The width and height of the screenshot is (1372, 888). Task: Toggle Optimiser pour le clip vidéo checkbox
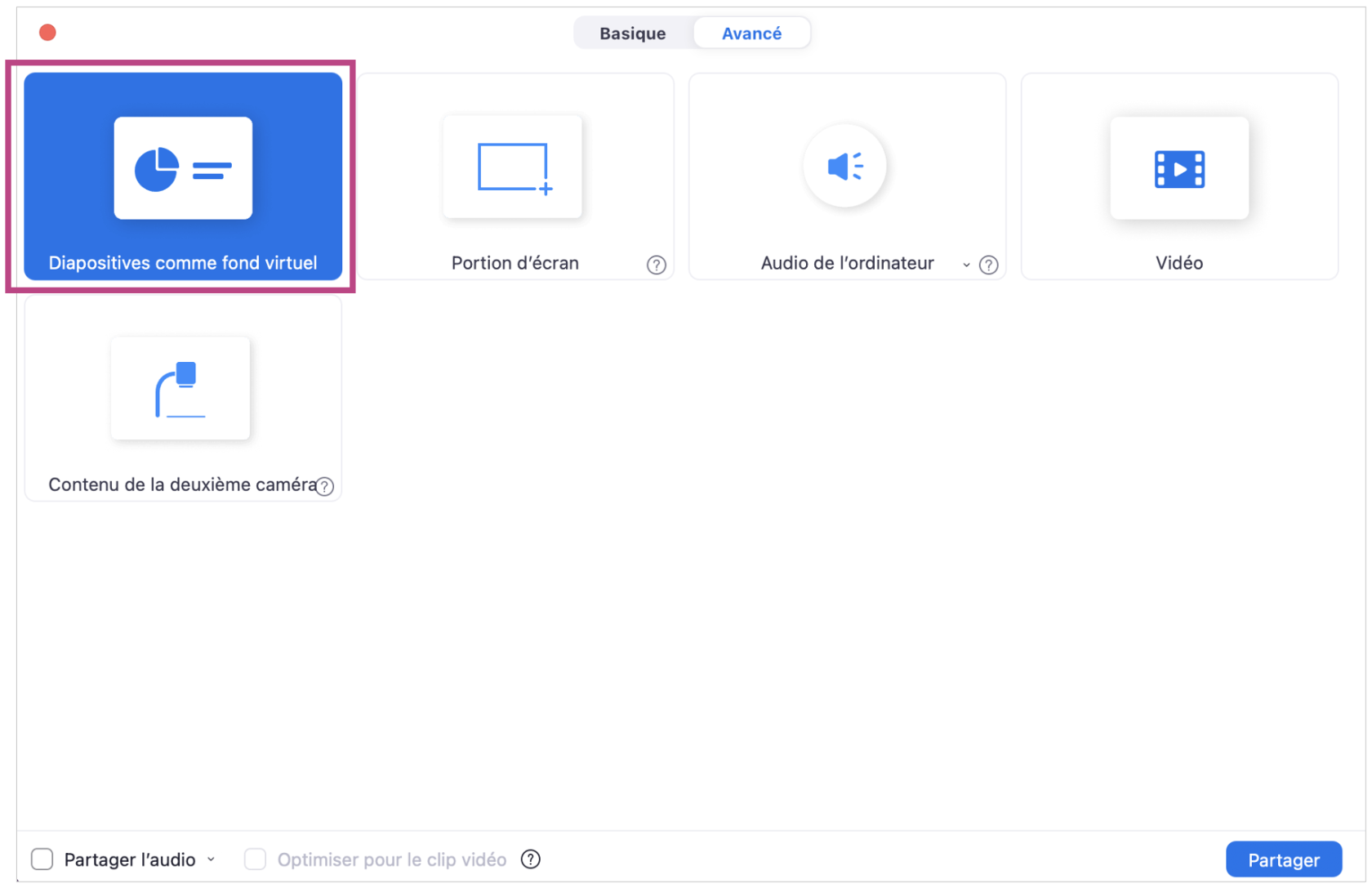click(255, 859)
